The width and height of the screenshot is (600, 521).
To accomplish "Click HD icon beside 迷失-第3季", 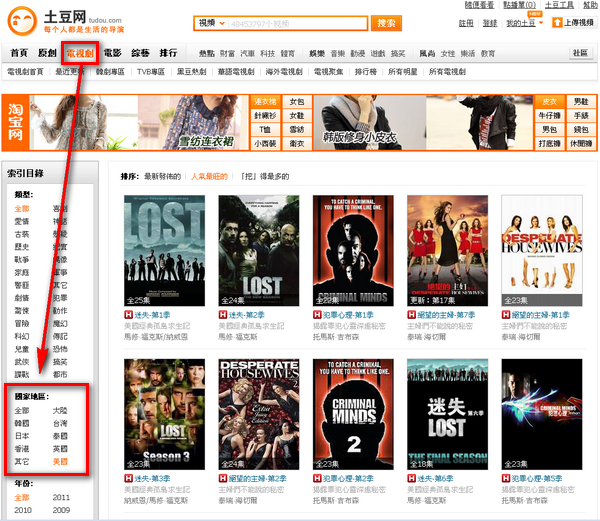I will click(x=128, y=479).
